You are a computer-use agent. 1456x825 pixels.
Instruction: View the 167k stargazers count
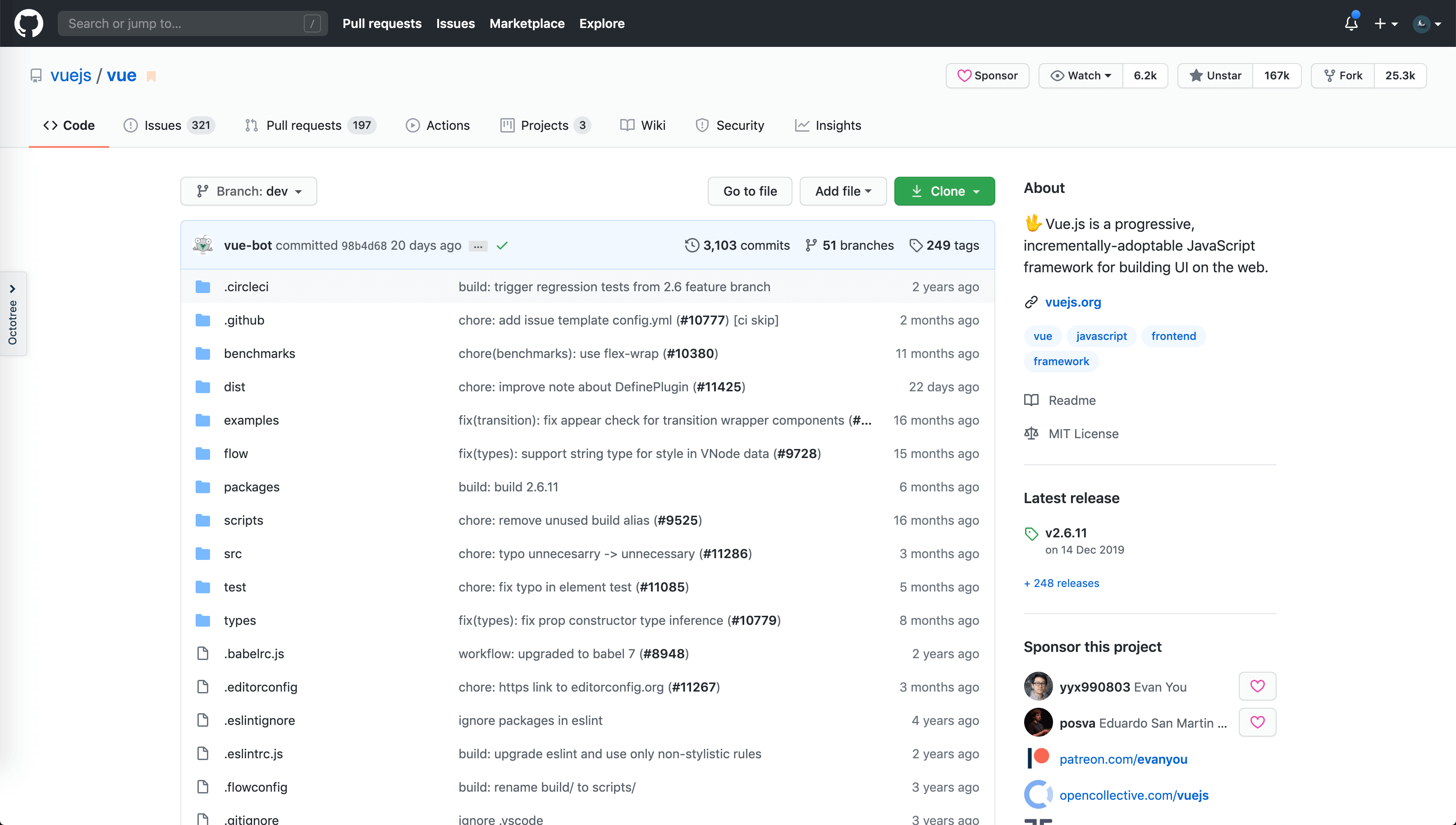(1277, 75)
